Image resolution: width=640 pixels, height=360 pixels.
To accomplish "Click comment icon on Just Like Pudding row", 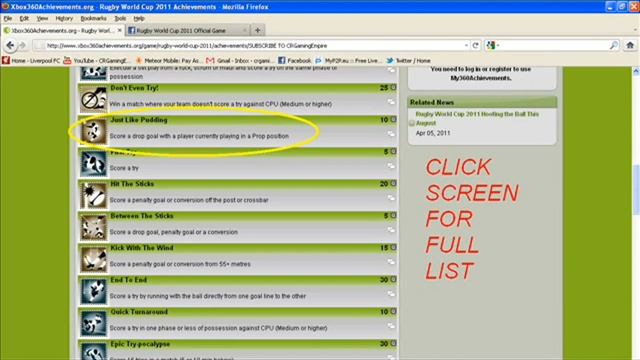I will click(391, 134).
